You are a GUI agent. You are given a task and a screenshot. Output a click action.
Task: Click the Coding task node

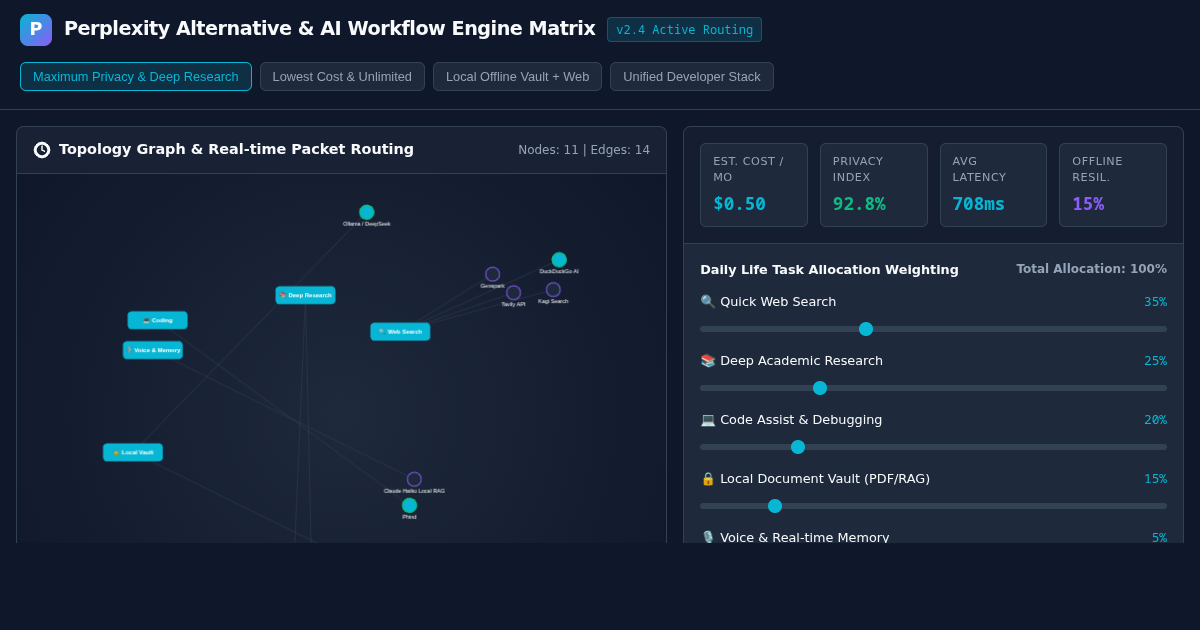pos(157,320)
